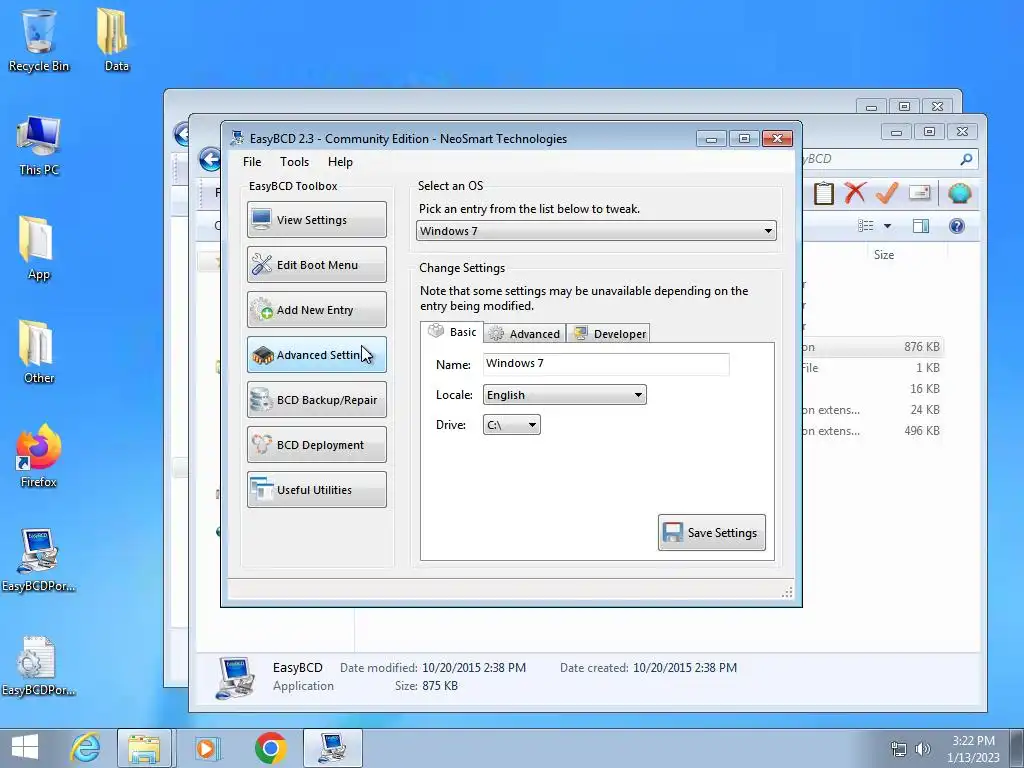
Task: Expand the Locale dropdown showing English
Action: [x=565, y=394]
